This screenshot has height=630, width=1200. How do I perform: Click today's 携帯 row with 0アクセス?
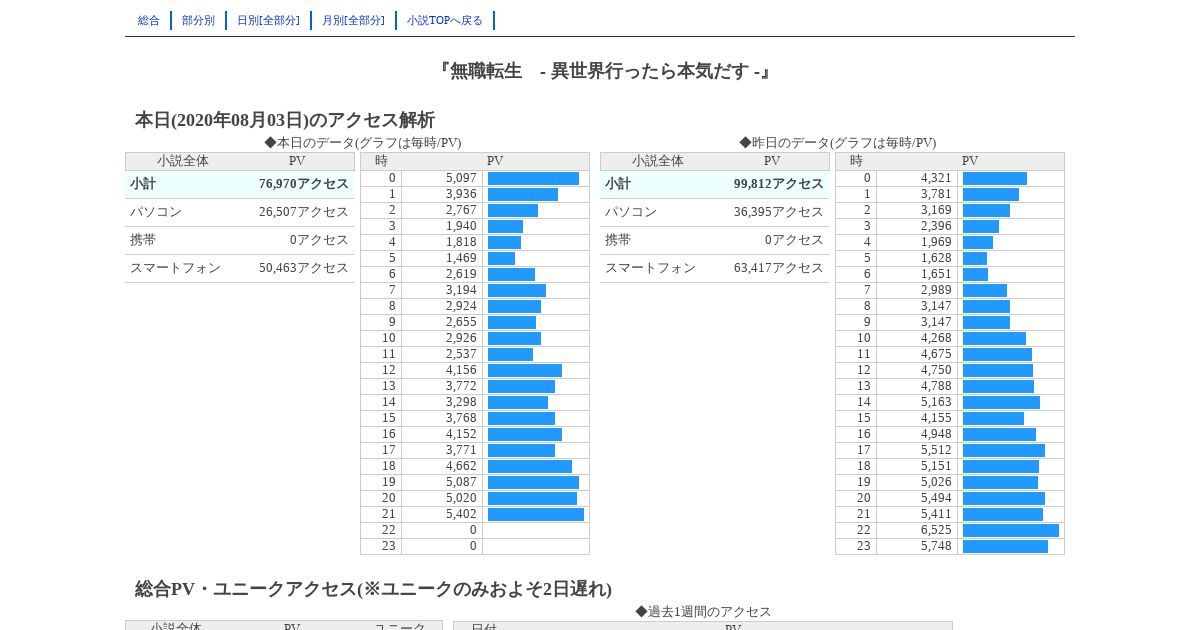click(x=240, y=241)
